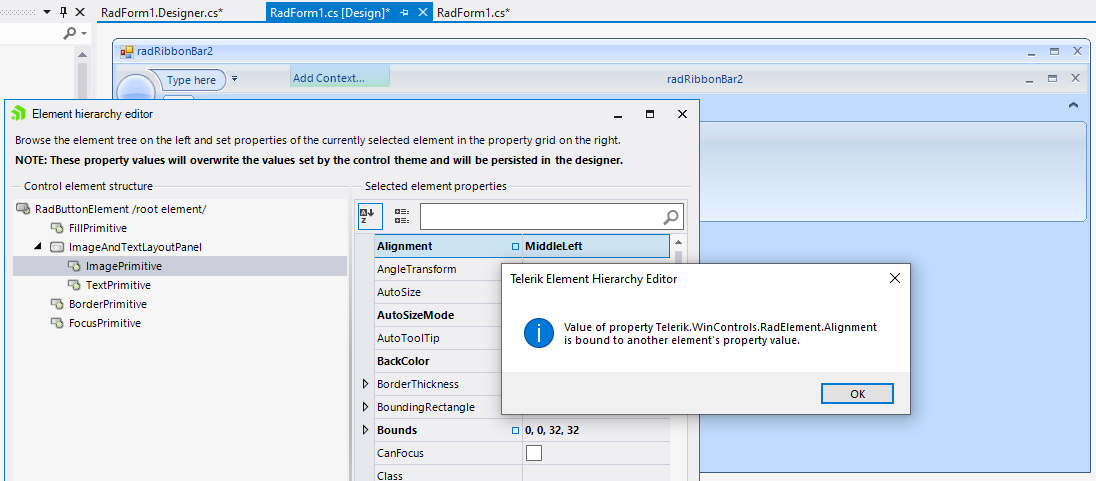Viewport: 1096px width, 481px height.
Task: Focus the property search input field
Action: [541, 217]
